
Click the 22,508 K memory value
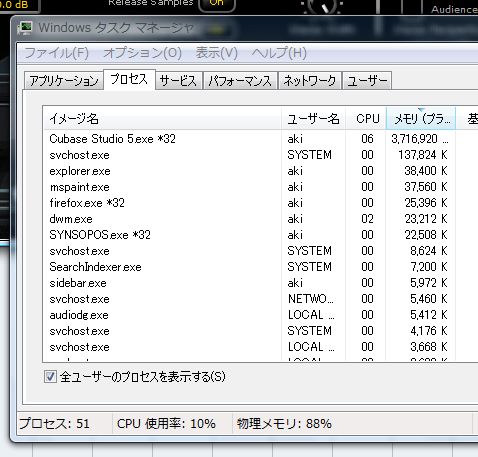point(425,235)
